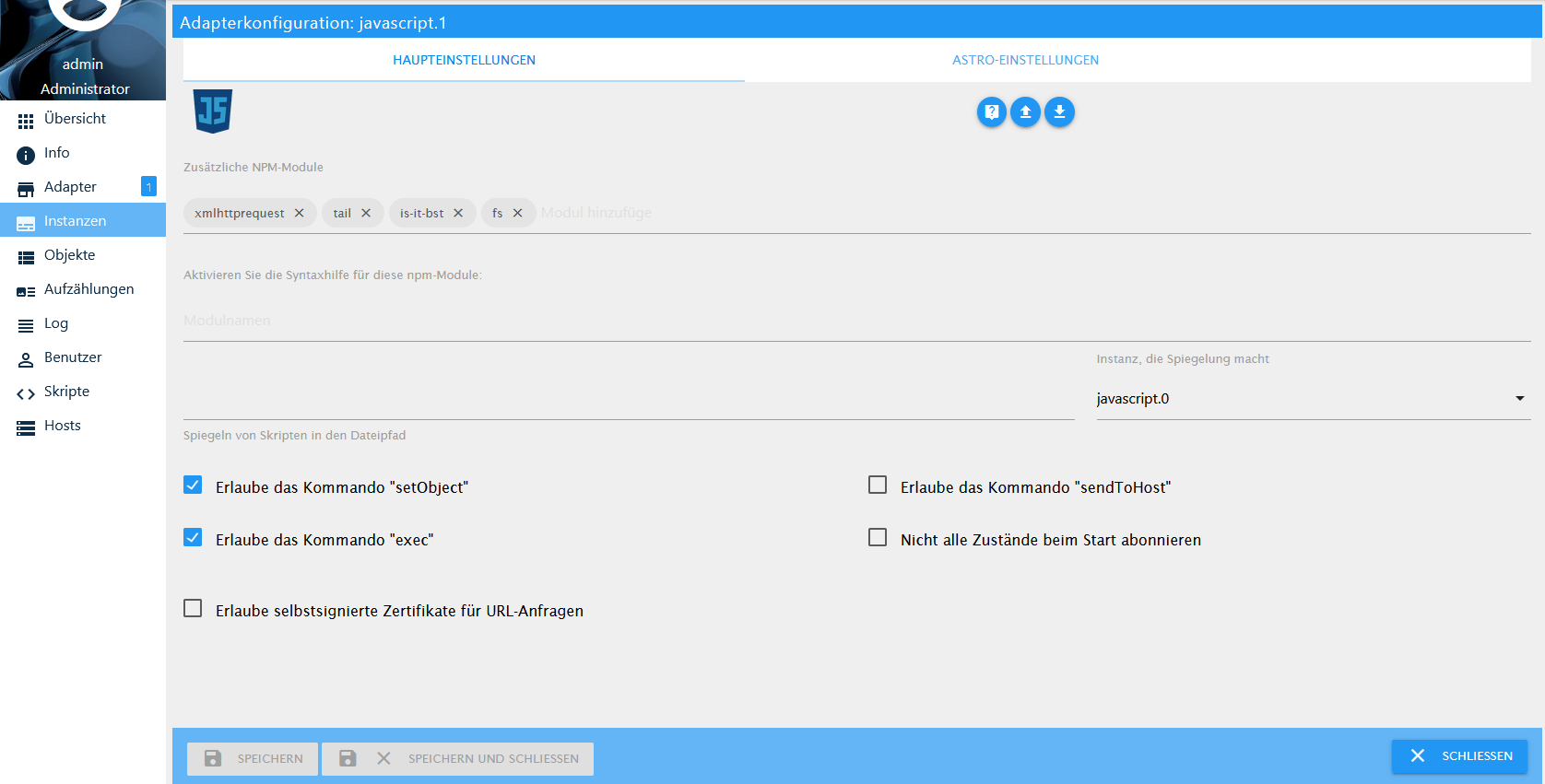Click the Info circle icon
1545x784 pixels.
click(x=26, y=155)
